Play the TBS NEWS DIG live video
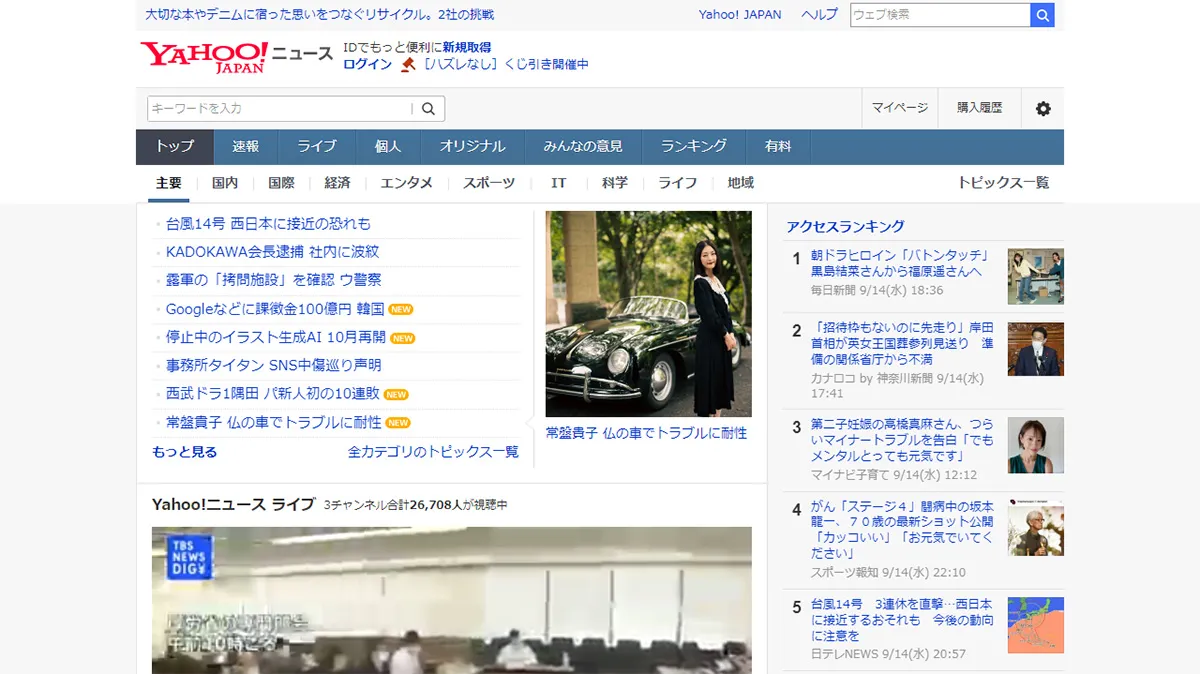The width and height of the screenshot is (1200, 674). pyautogui.click(x=451, y=600)
